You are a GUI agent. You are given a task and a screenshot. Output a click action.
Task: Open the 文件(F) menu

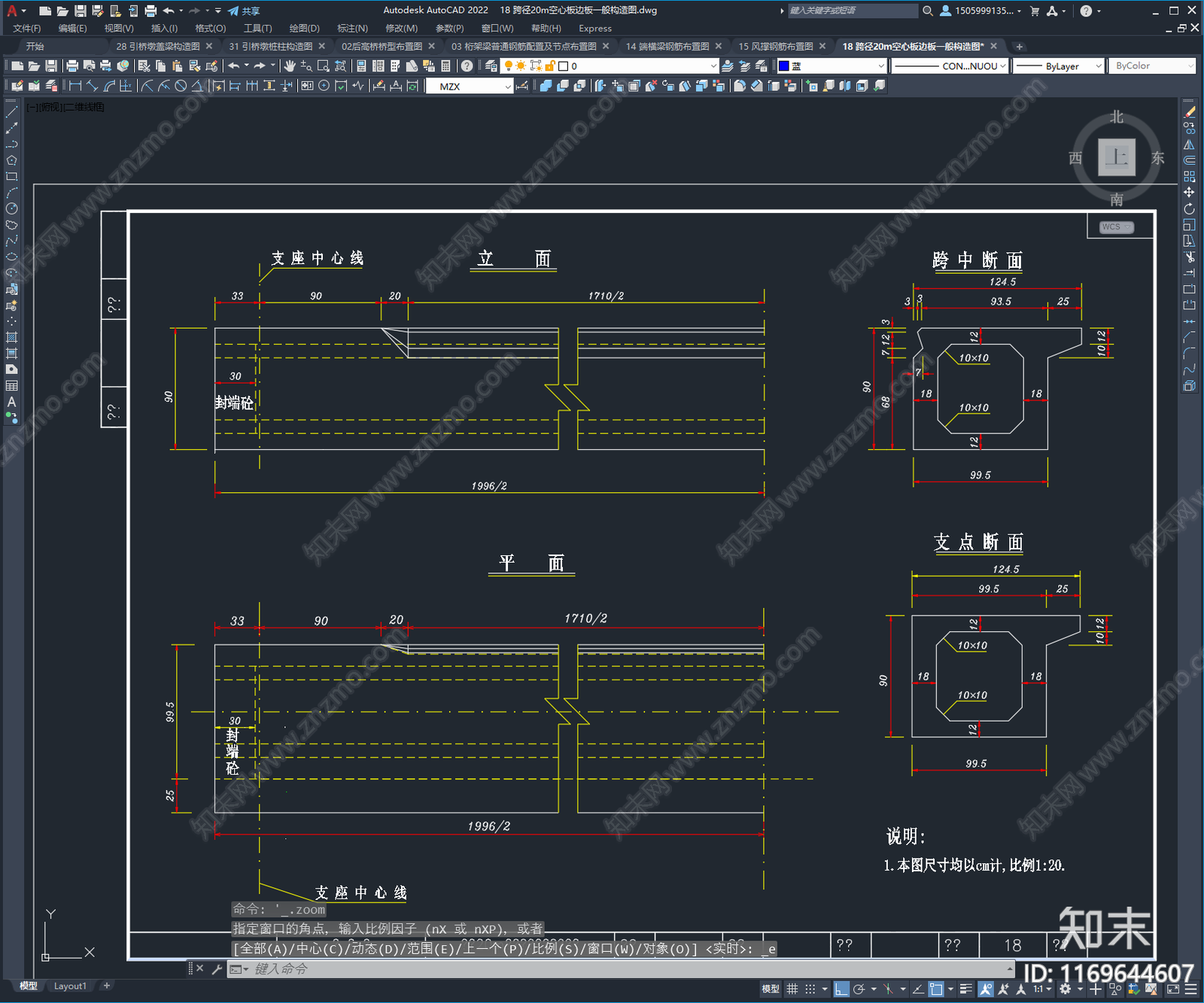(27, 29)
